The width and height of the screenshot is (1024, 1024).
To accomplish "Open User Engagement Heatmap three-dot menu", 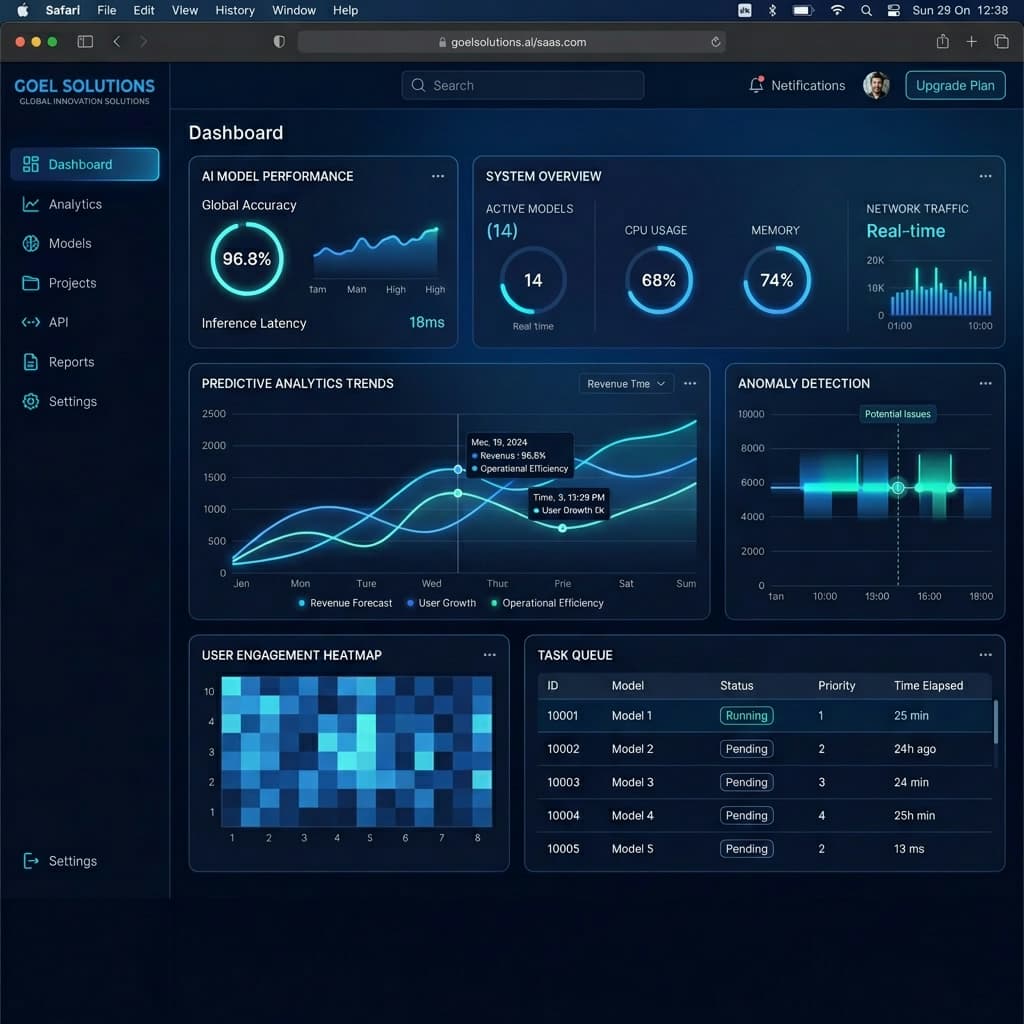I will tap(490, 654).
